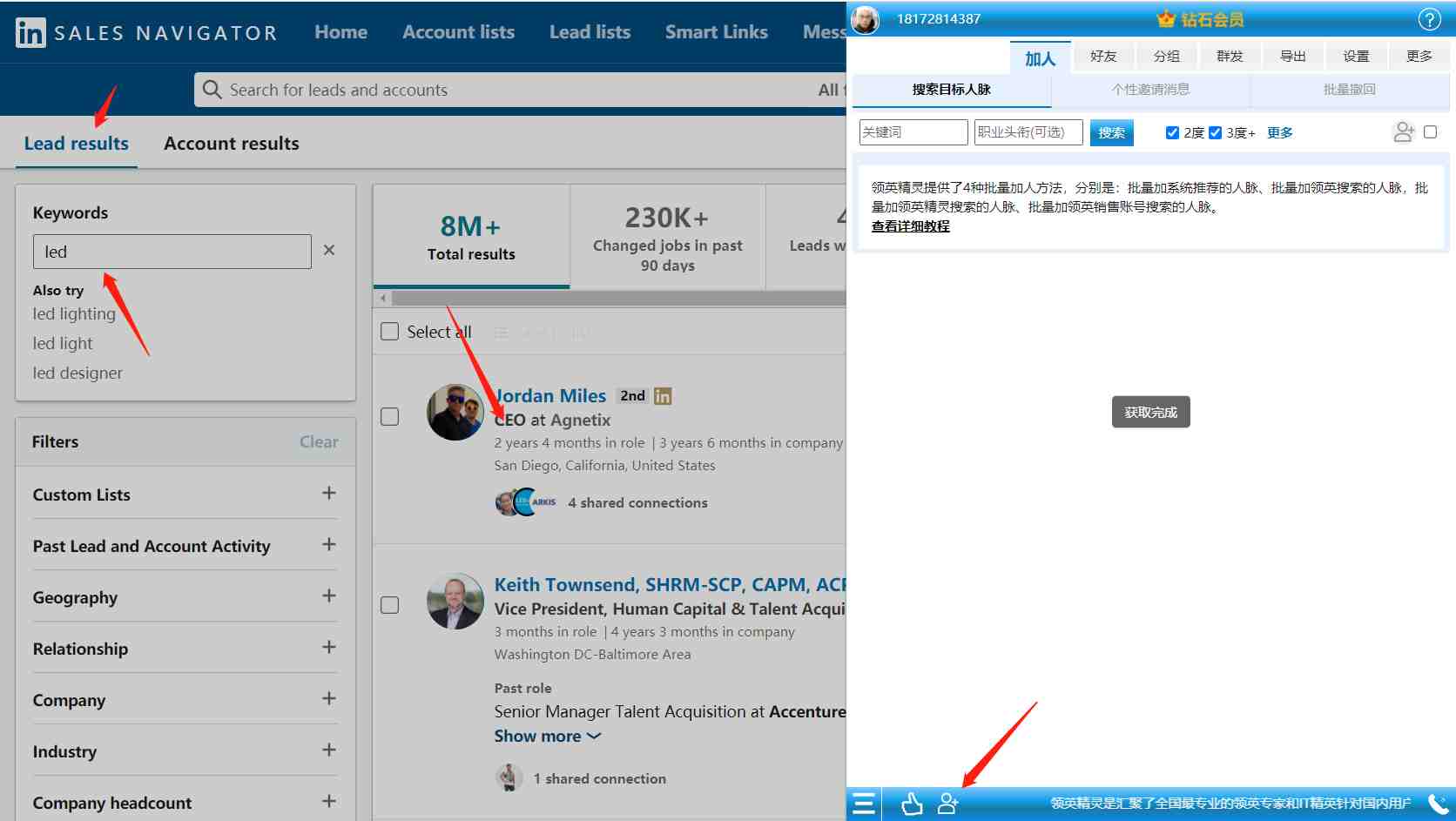Click LinkedIn badge next to Jordan Miles

[x=663, y=396]
